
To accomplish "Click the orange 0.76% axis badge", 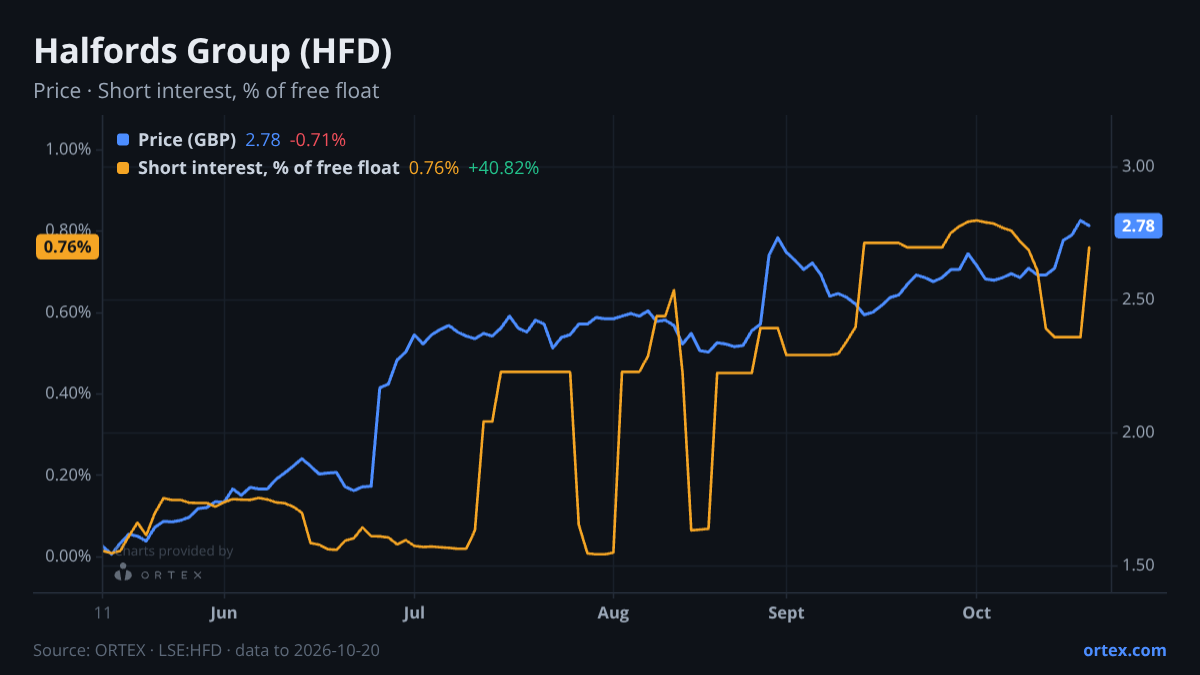I will pyautogui.click(x=68, y=246).
